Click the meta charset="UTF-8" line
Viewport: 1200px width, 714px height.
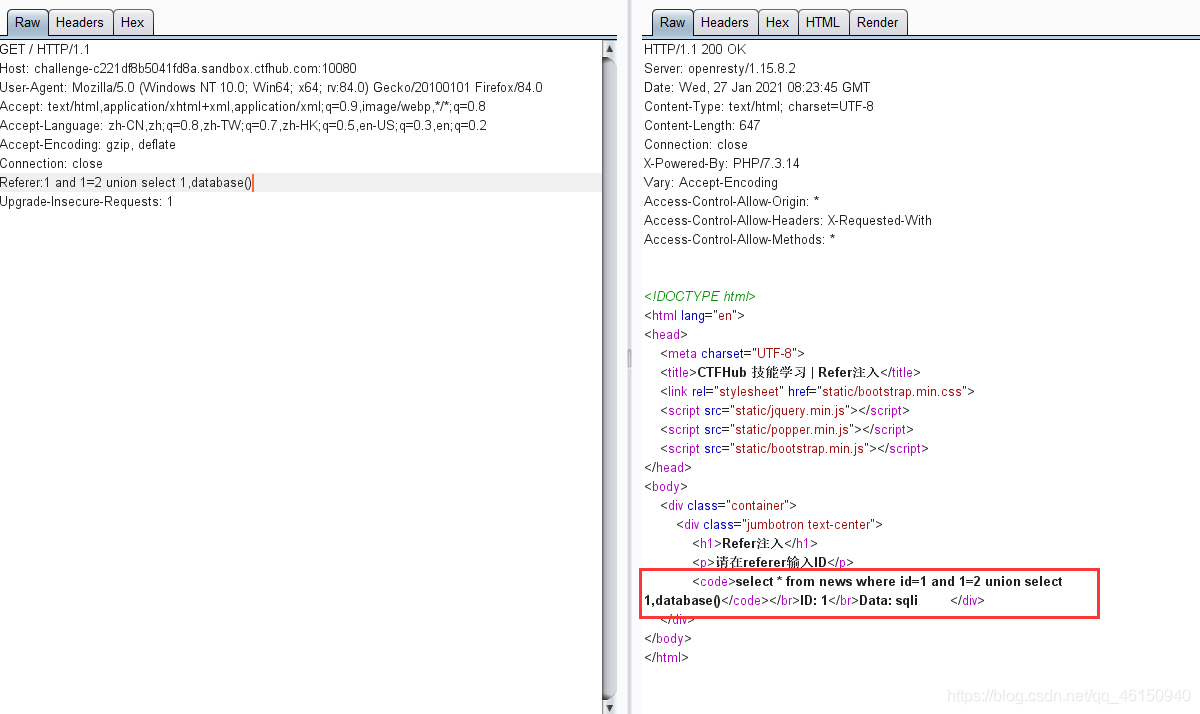coord(732,353)
